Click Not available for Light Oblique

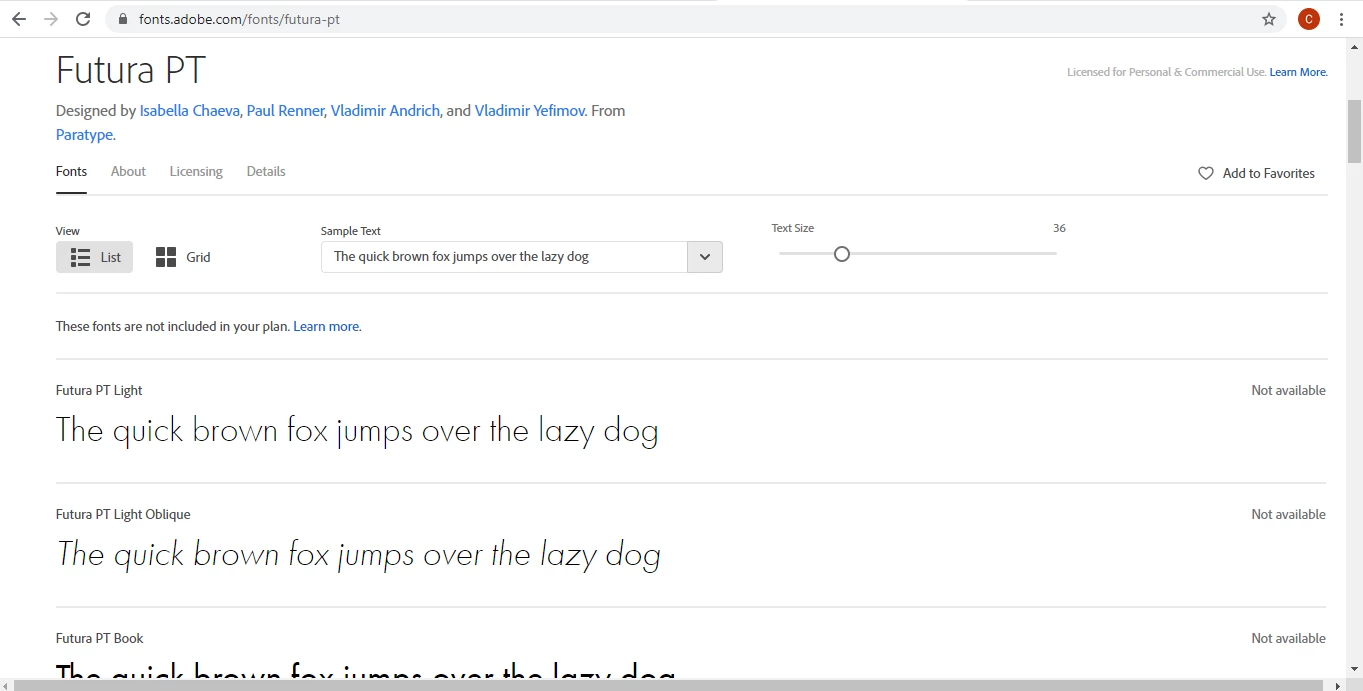pyautogui.click(x=1288, y=514)
